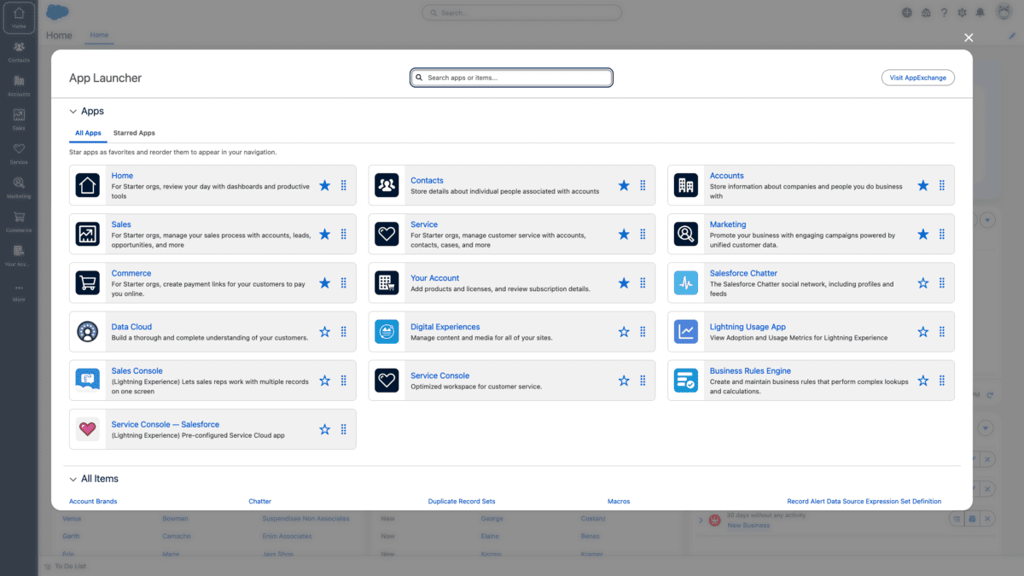Open the Your Account icon

[387, 283]
